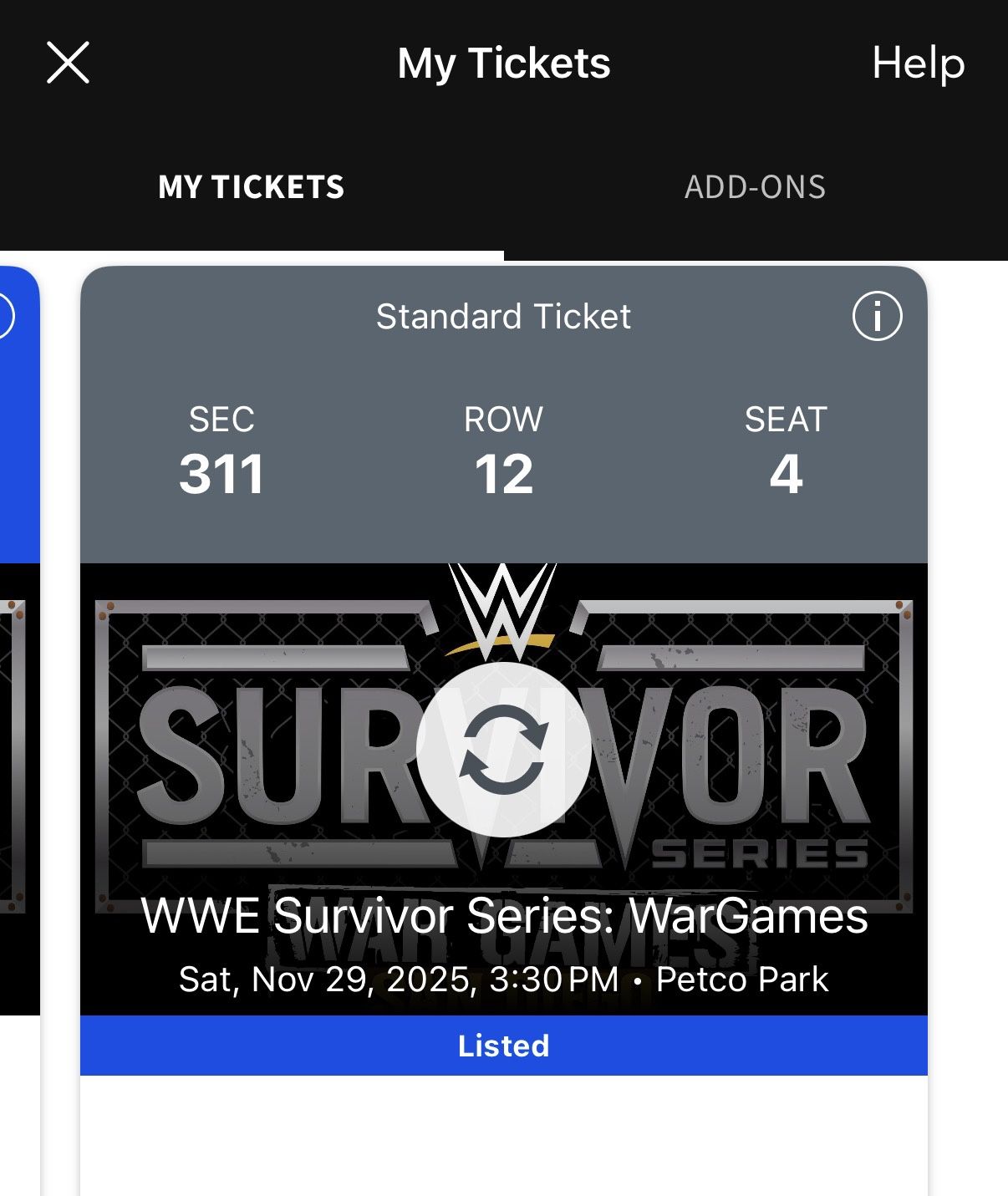Select SEAT 4 on the ticket
This screenshot has height=1196, width=1008.
784,451
